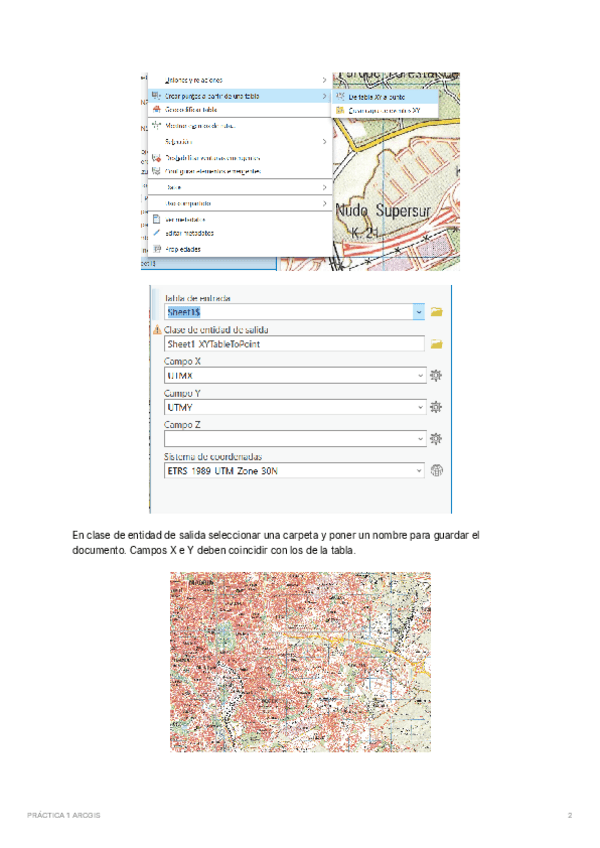Click the gear icon beside Campo Y
Screen dimensions: 600x848
[x=436, y=407]
